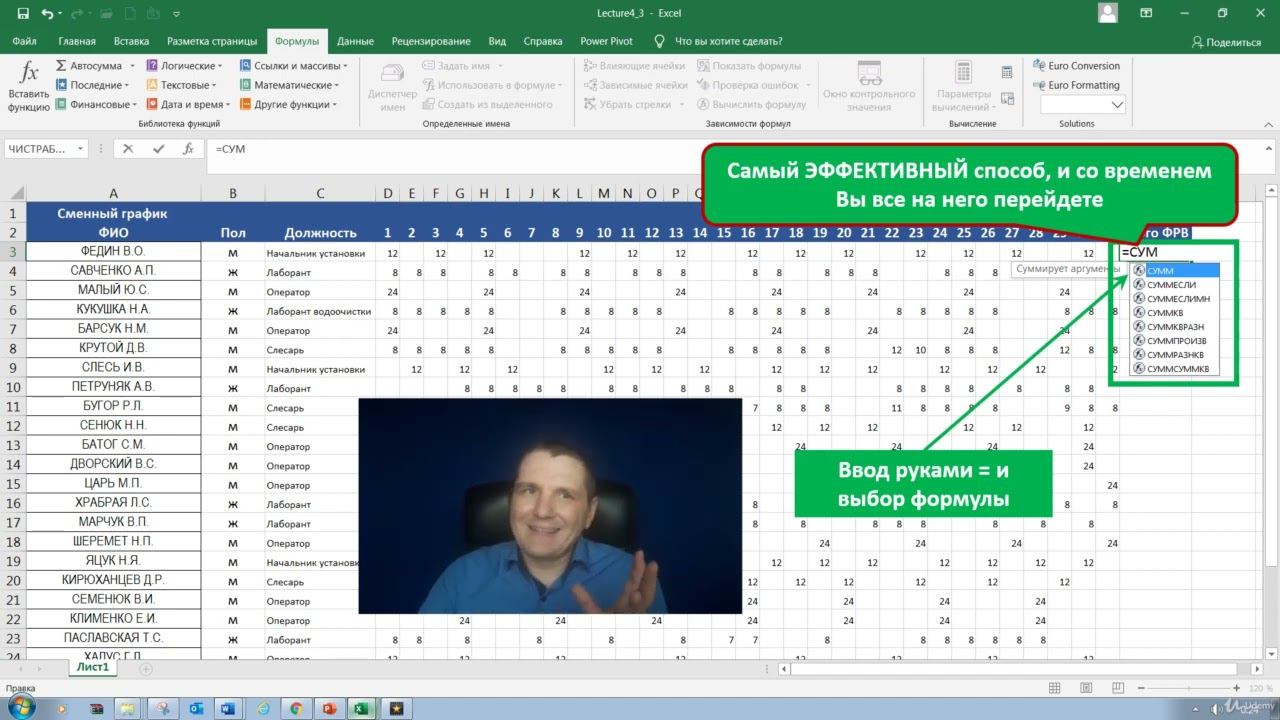Click the Зависимые ячейки trace button

tap(636, 85)
